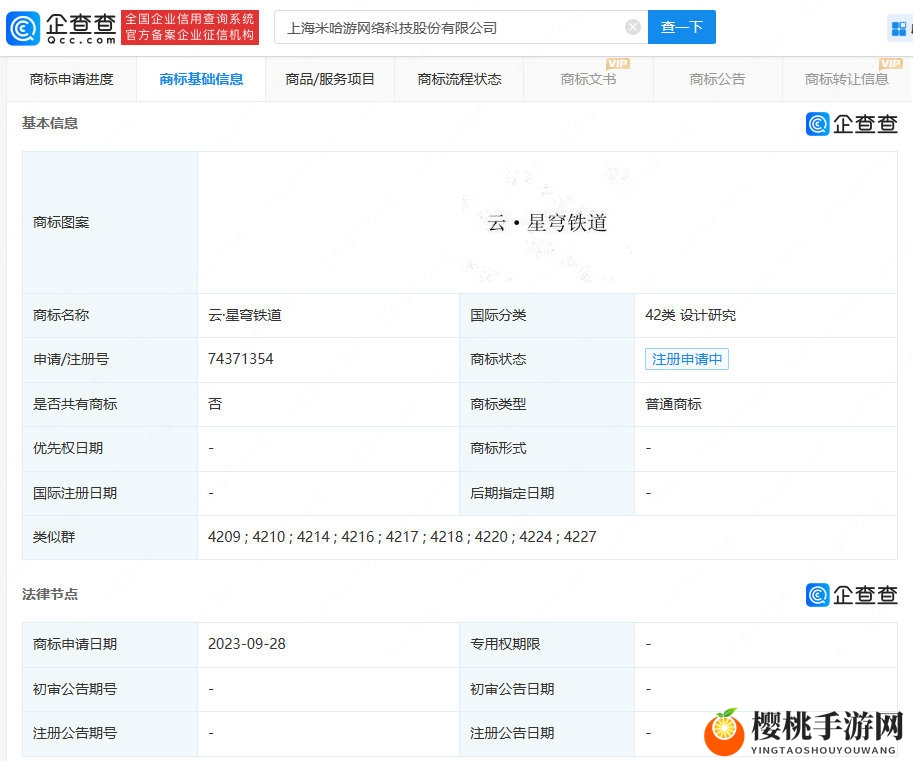The height and width of the screenshot is (761, 913).
Task: Click the 基本信息 section heading
Action: 50,123
